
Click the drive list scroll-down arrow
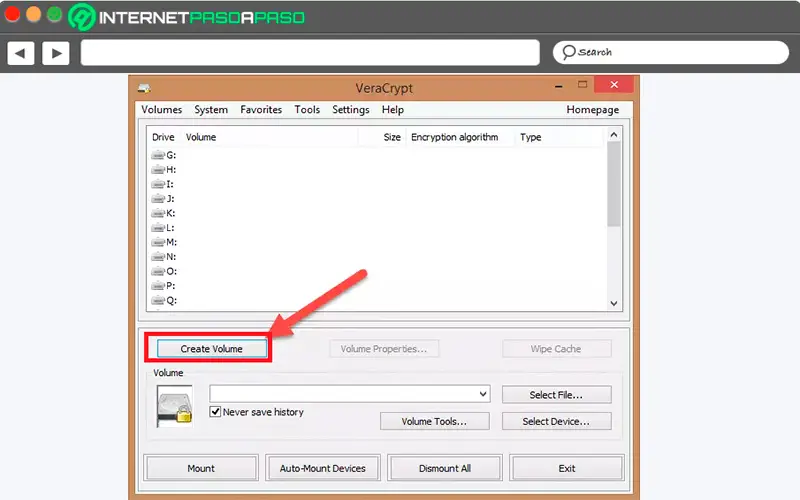[x=614, y=303]
